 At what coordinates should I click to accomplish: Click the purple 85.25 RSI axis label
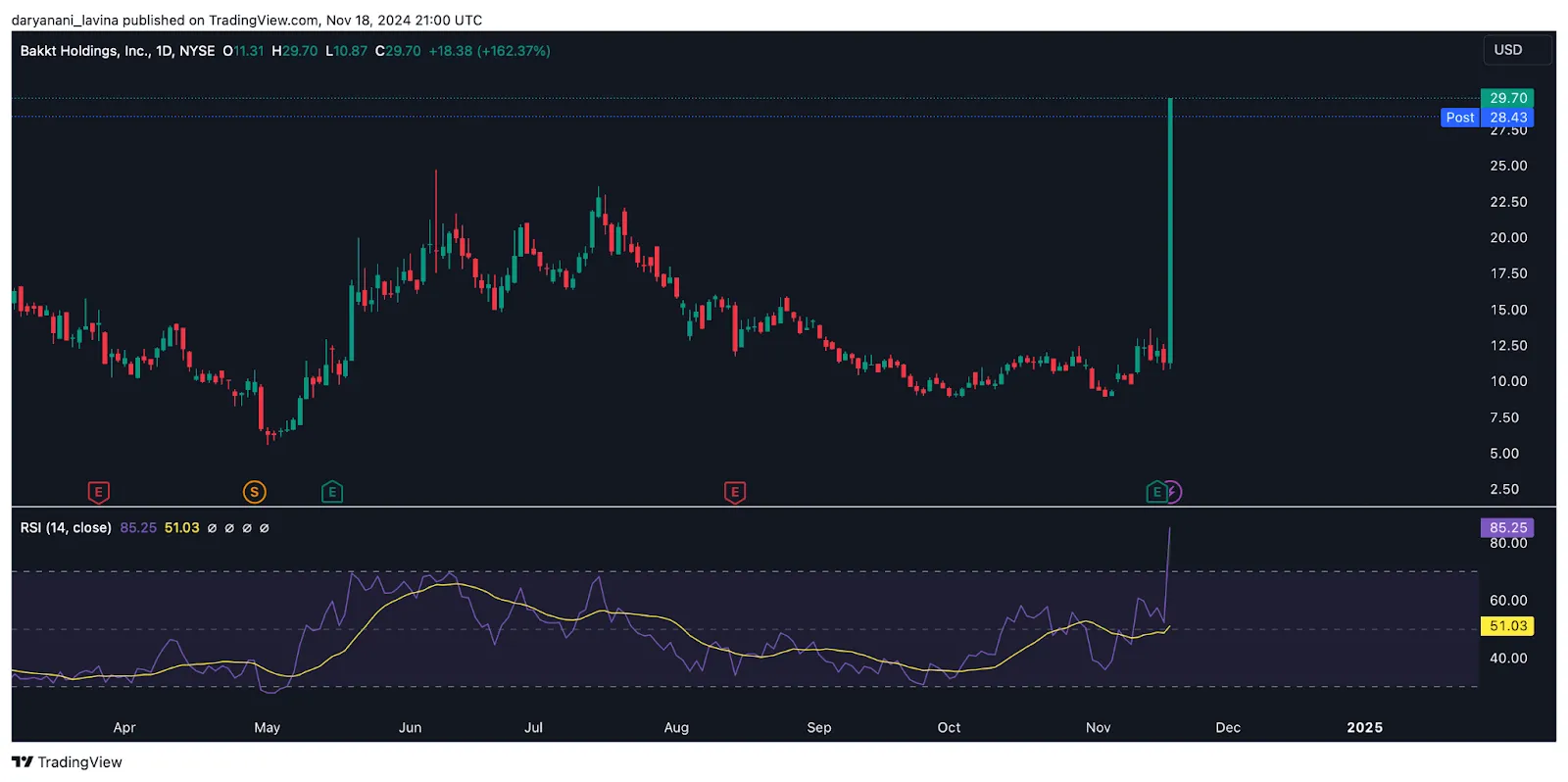(x=1507, y=527)
